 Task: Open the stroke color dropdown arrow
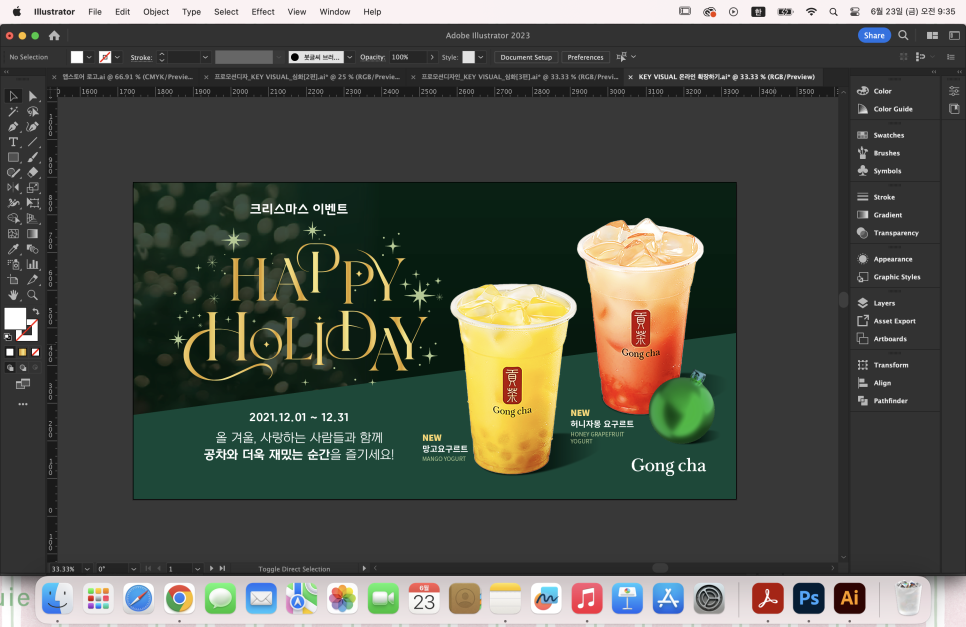[117, 57]
